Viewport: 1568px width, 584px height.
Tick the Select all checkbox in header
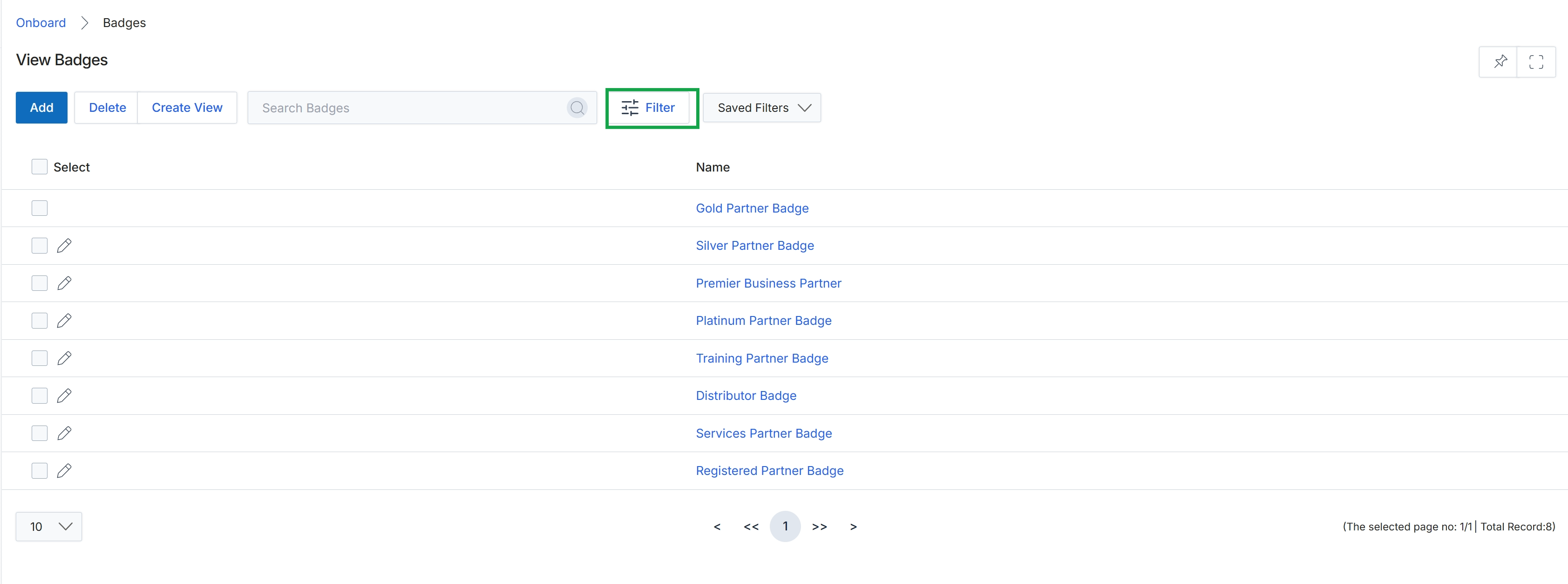tap(40, 167)
